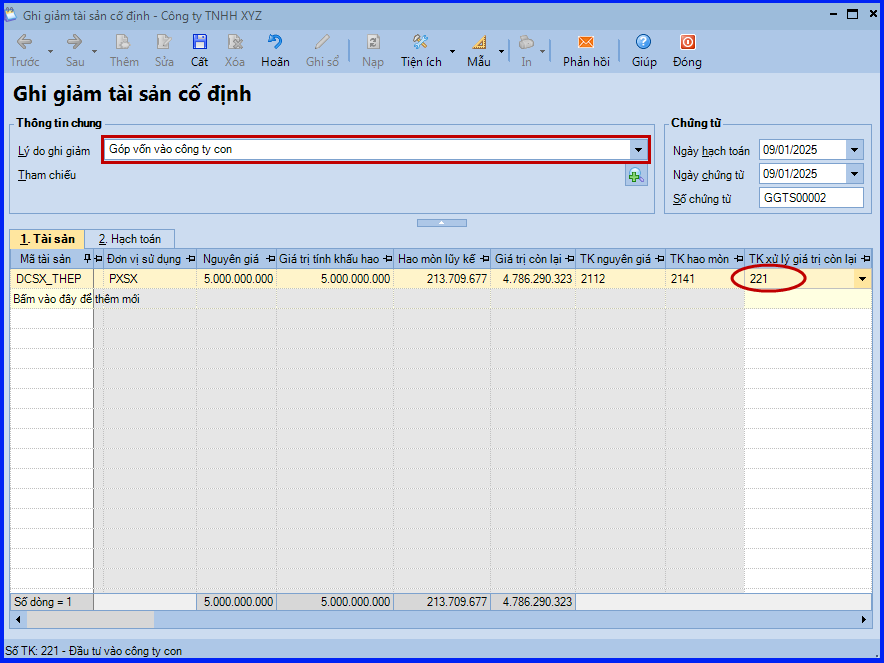Image resolution: width=884 pixels, height=663 pixels.
Task: Click the horizontal scrollbar right arrow
Action: pyautogui.click(x=865, y=620)
